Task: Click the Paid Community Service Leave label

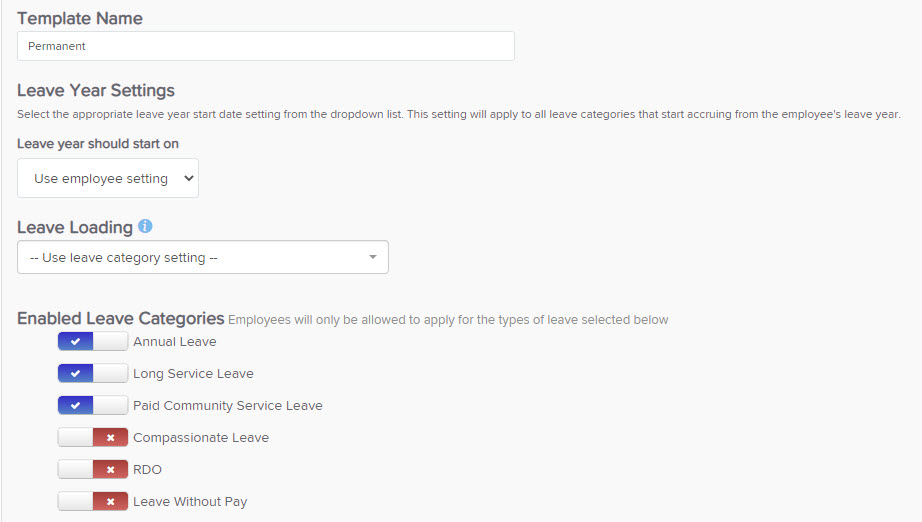Action: tap(228, 406)
